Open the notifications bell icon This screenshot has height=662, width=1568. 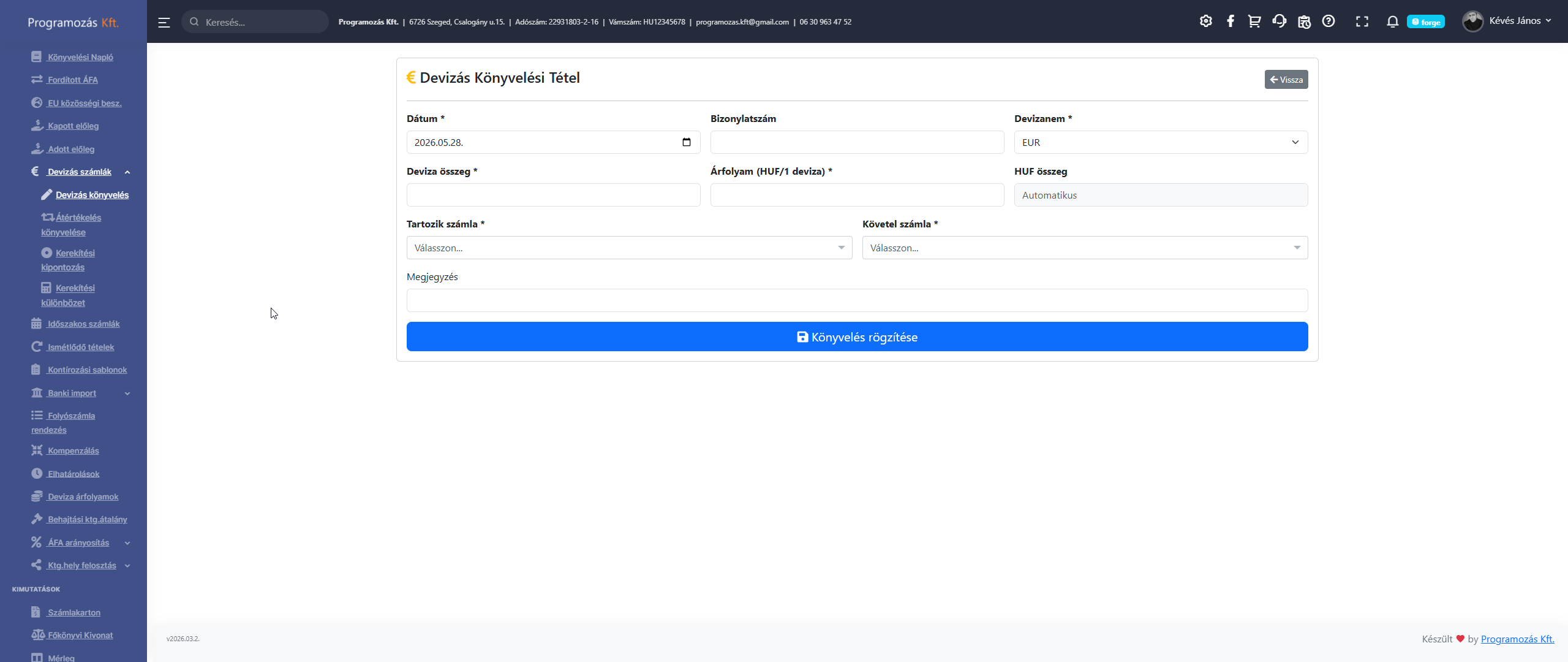coord(1392,21)
